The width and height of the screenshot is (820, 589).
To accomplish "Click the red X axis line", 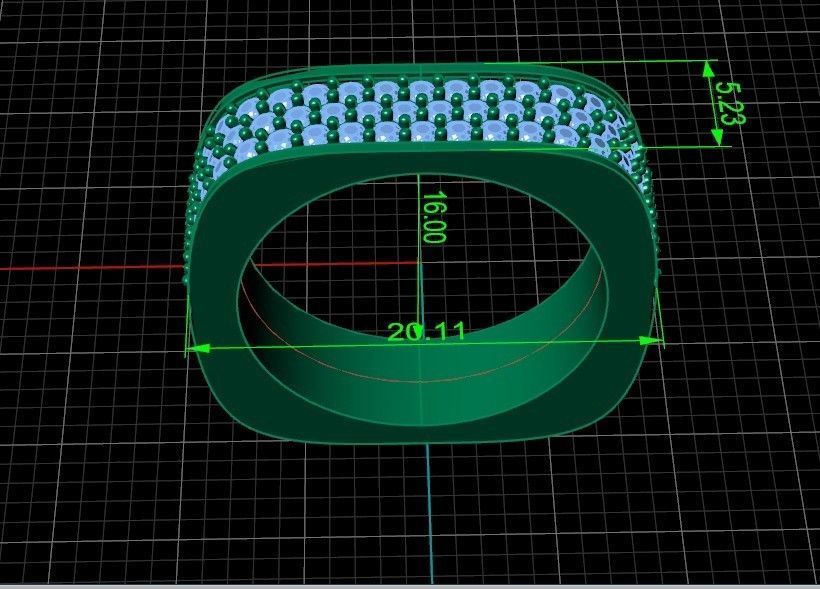I will tap(92, 268).
